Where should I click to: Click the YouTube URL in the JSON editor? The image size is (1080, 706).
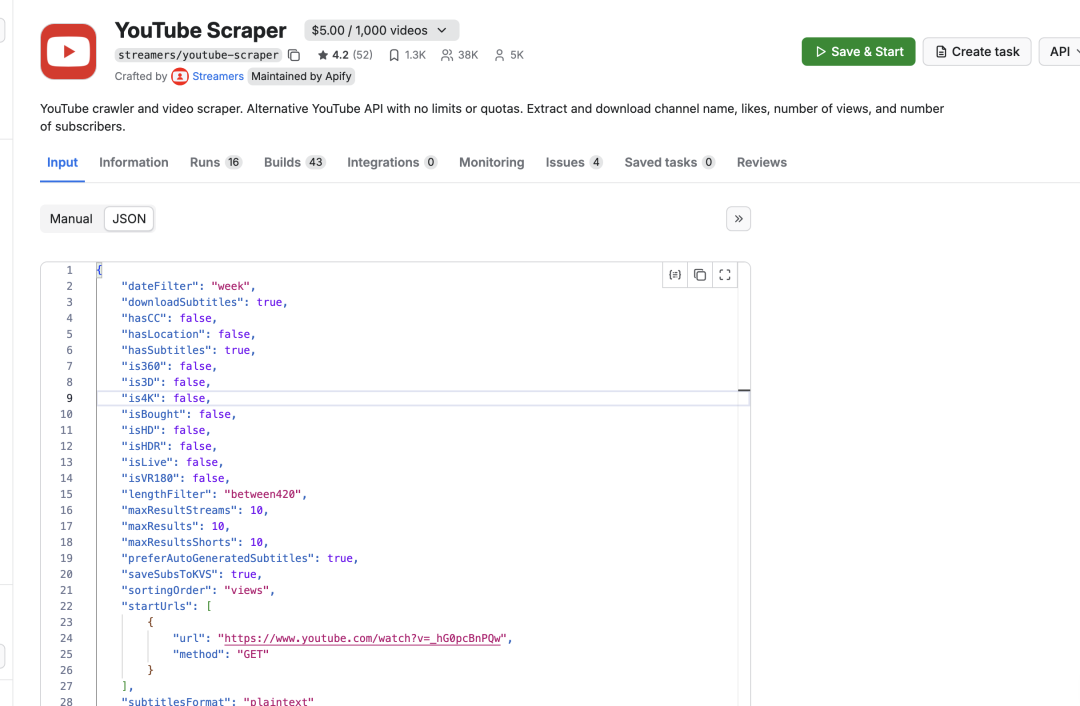click(x=364, y=638)
